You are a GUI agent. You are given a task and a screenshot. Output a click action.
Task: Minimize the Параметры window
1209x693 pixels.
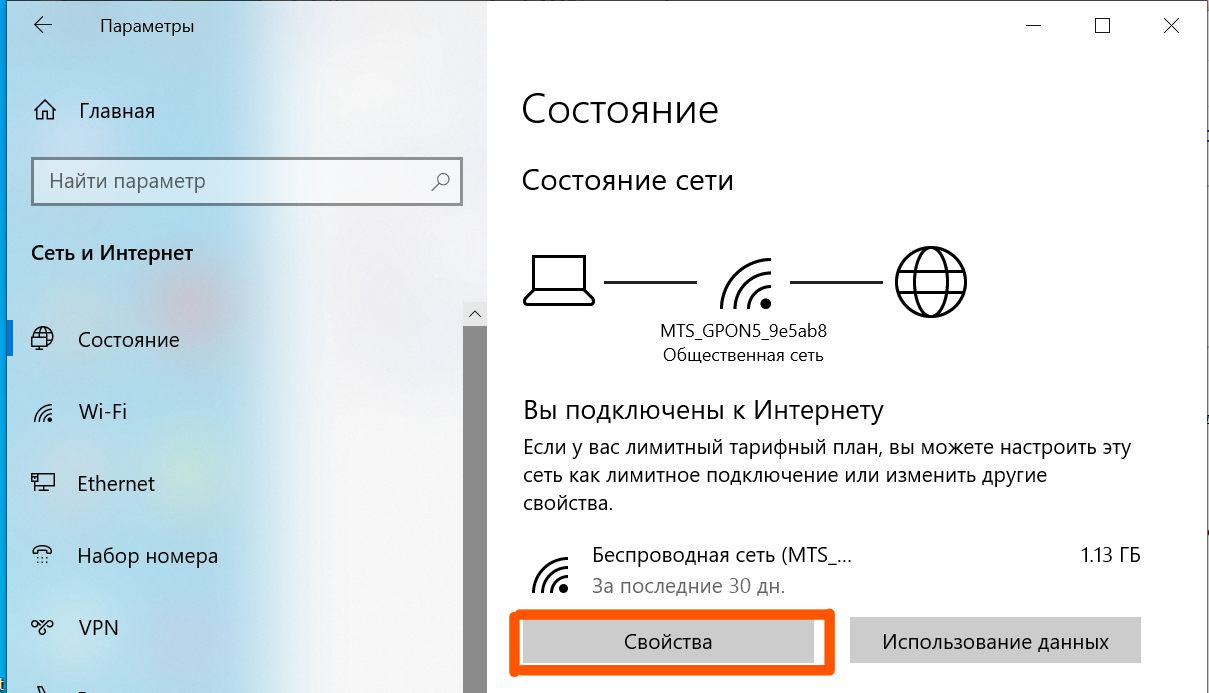[1032, 26]
